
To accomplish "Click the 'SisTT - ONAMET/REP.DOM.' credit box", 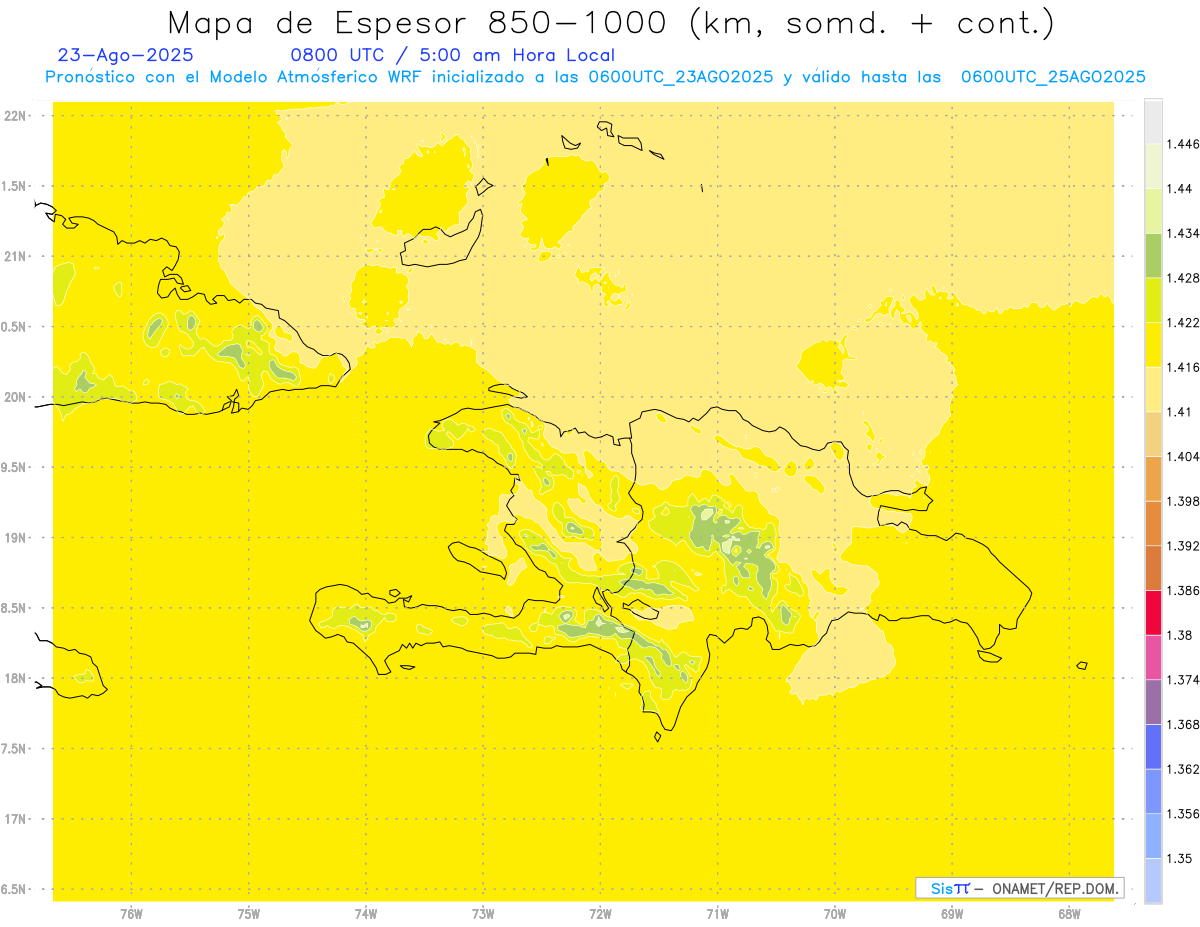I will coord(1020,888).
